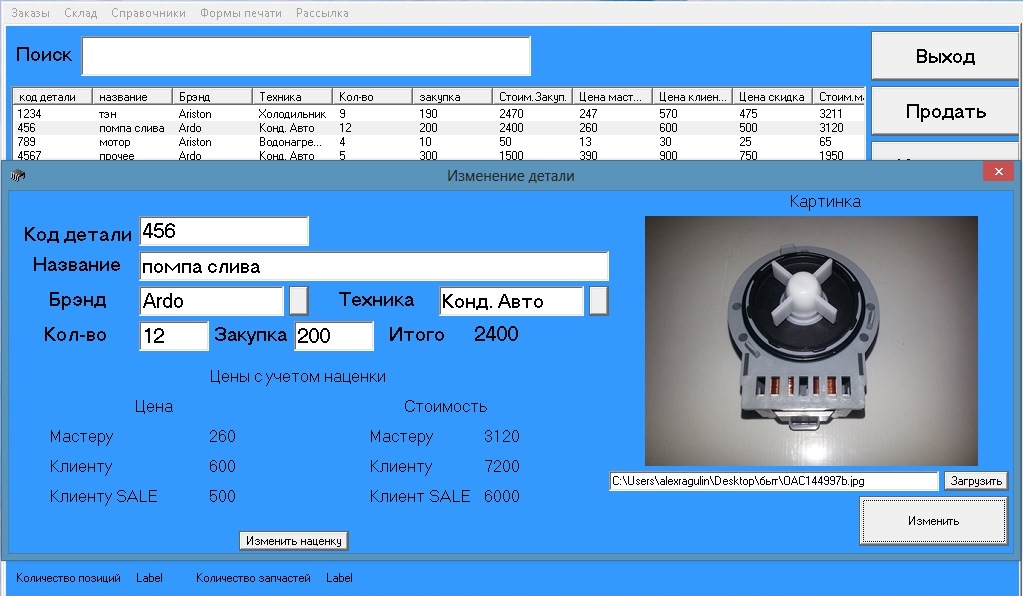Click the Изменить наценку button

(294, 541)
